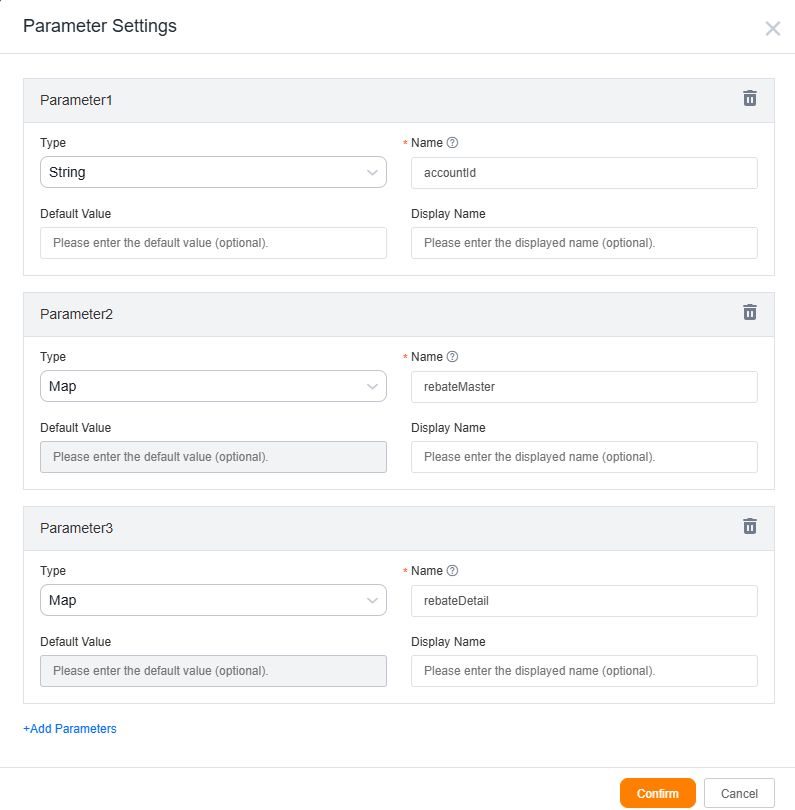The width and height of the screenshot is (795, 810).
Task: Click the Display Name field in Parameter3
Action: pos(584,671)
